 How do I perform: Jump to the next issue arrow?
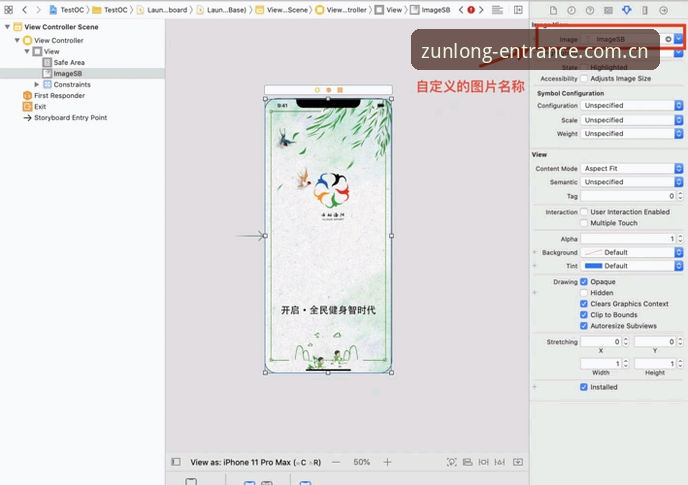pos(481,10)
